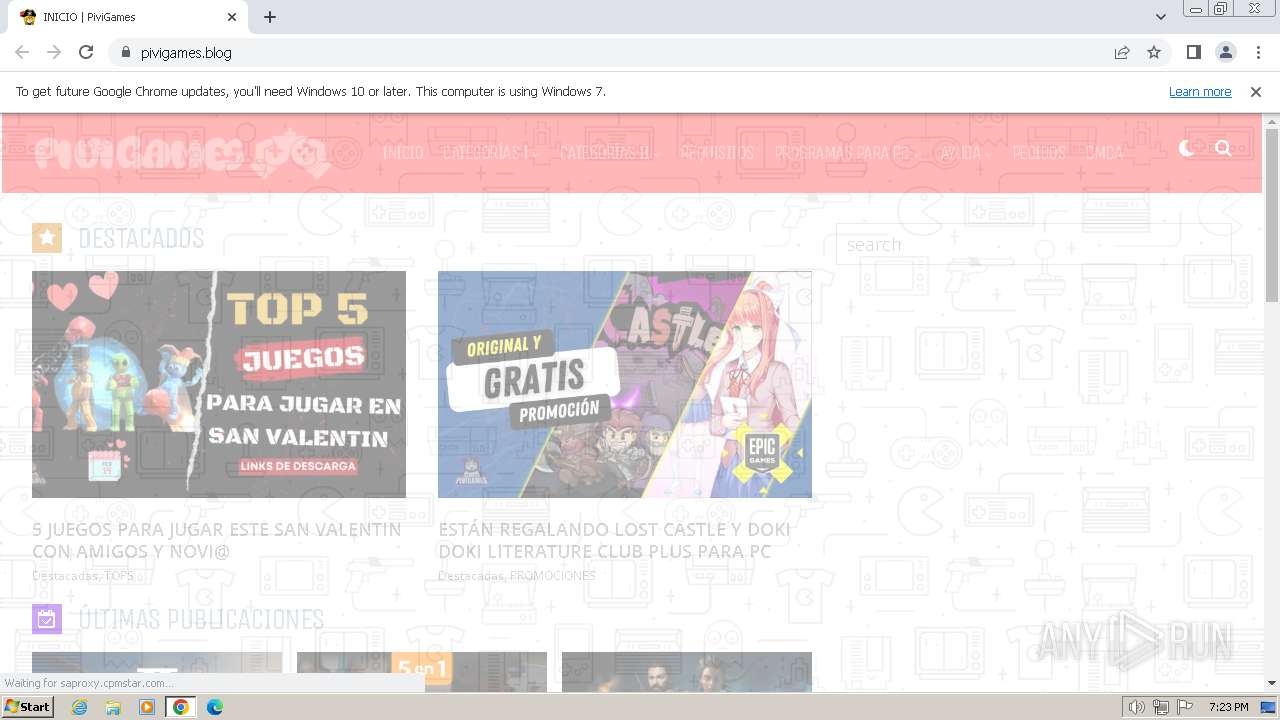The image size is (1280, 720).
Task: Open Windows Explorer folder from taskbar
Action: click(x=113, y=707)
